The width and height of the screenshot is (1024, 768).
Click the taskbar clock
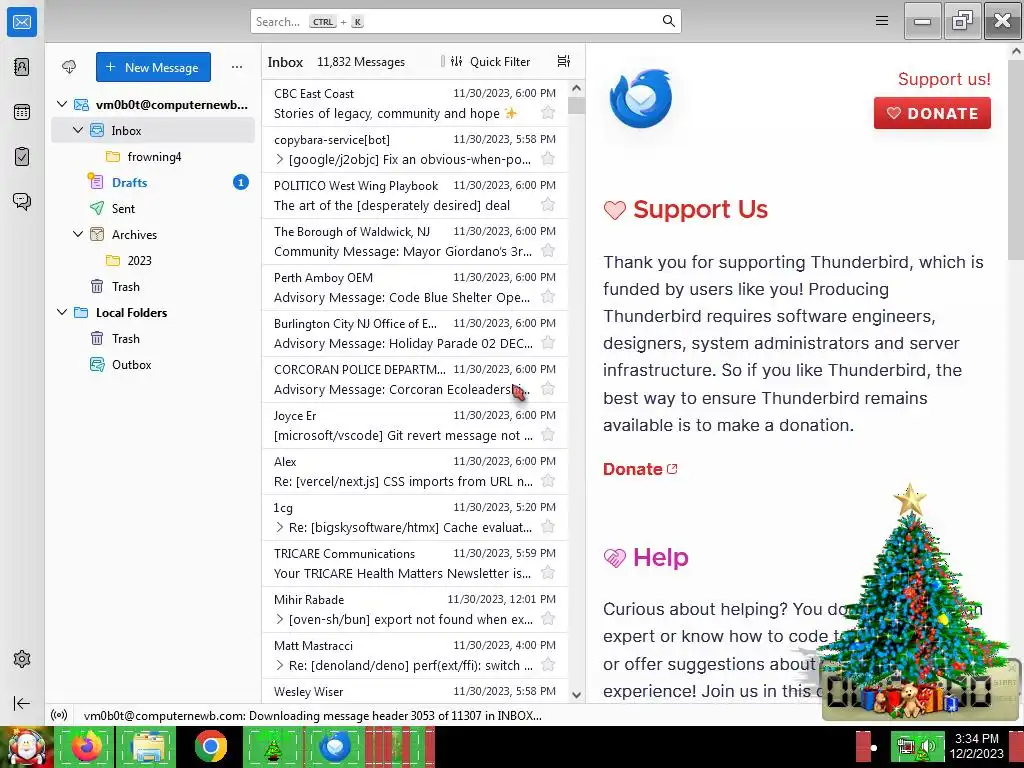[x=976, y=746]
